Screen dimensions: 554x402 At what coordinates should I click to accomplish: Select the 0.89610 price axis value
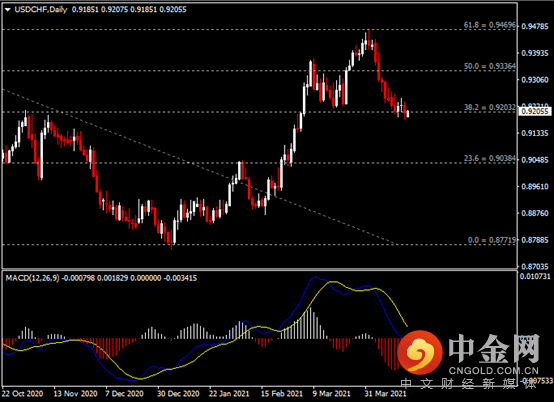pos(535,187)
